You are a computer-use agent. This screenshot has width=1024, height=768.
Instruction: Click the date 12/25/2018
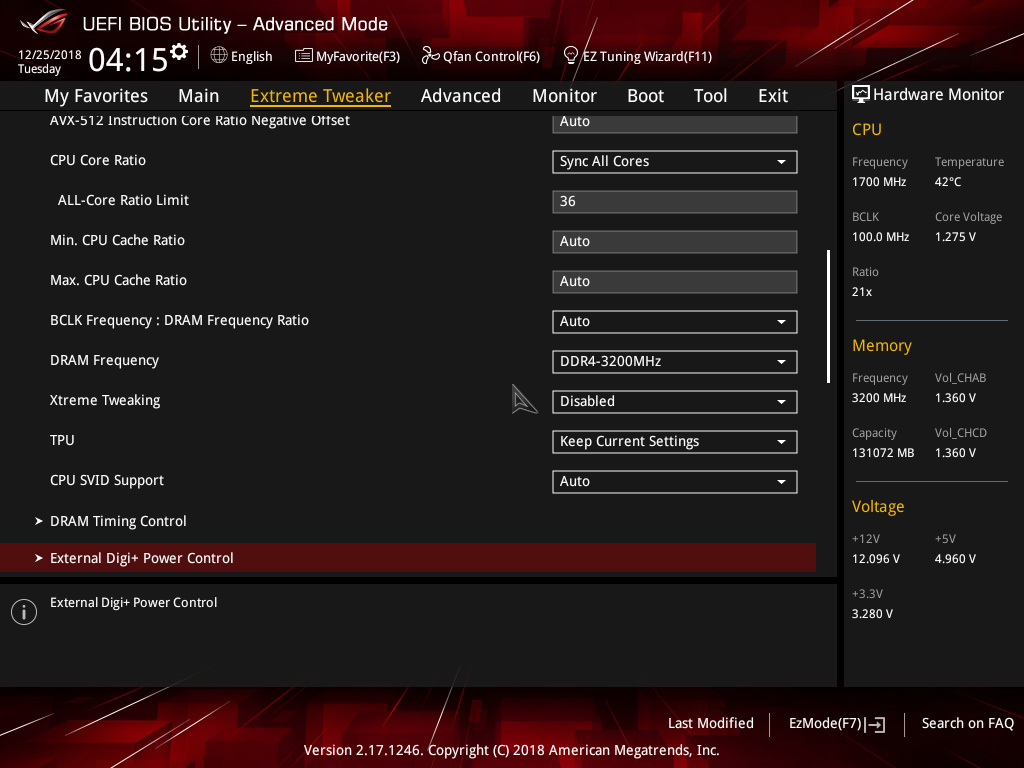(50, 55)
